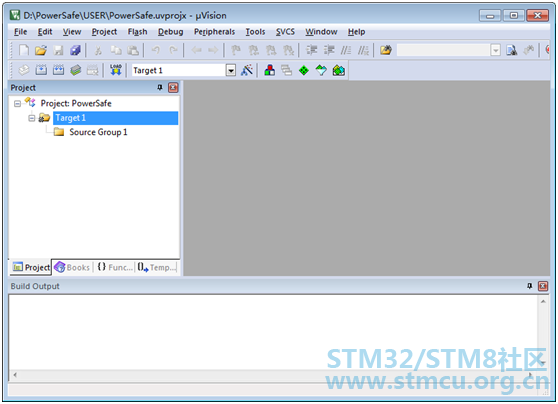The height and width of the screenshot is (404, 558).
Task: Create a new file with toolbar icon
Action: click(24, 50)
